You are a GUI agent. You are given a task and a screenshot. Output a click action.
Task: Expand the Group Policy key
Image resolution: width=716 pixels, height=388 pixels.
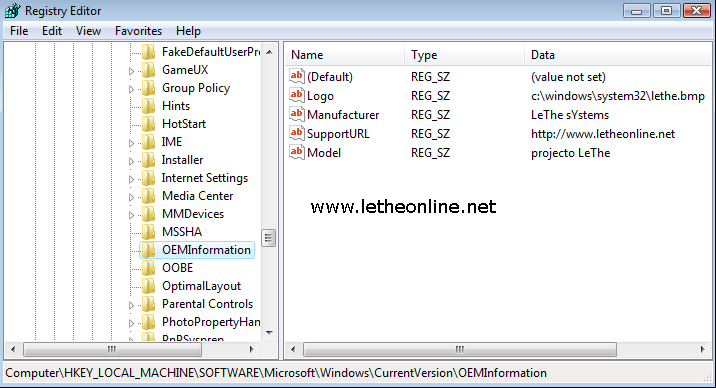point(132,89)
